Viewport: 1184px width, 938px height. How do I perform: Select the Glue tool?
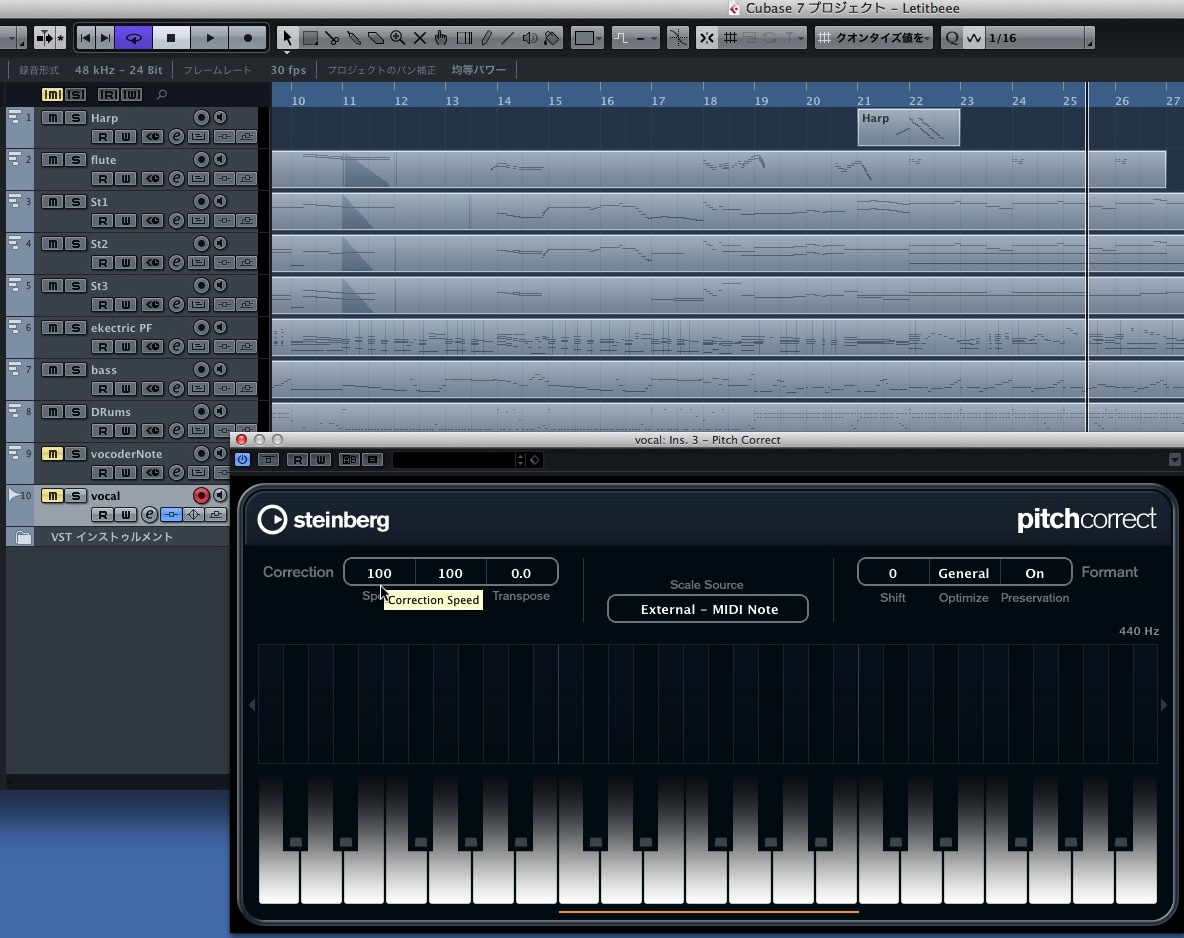coord(353,38)
